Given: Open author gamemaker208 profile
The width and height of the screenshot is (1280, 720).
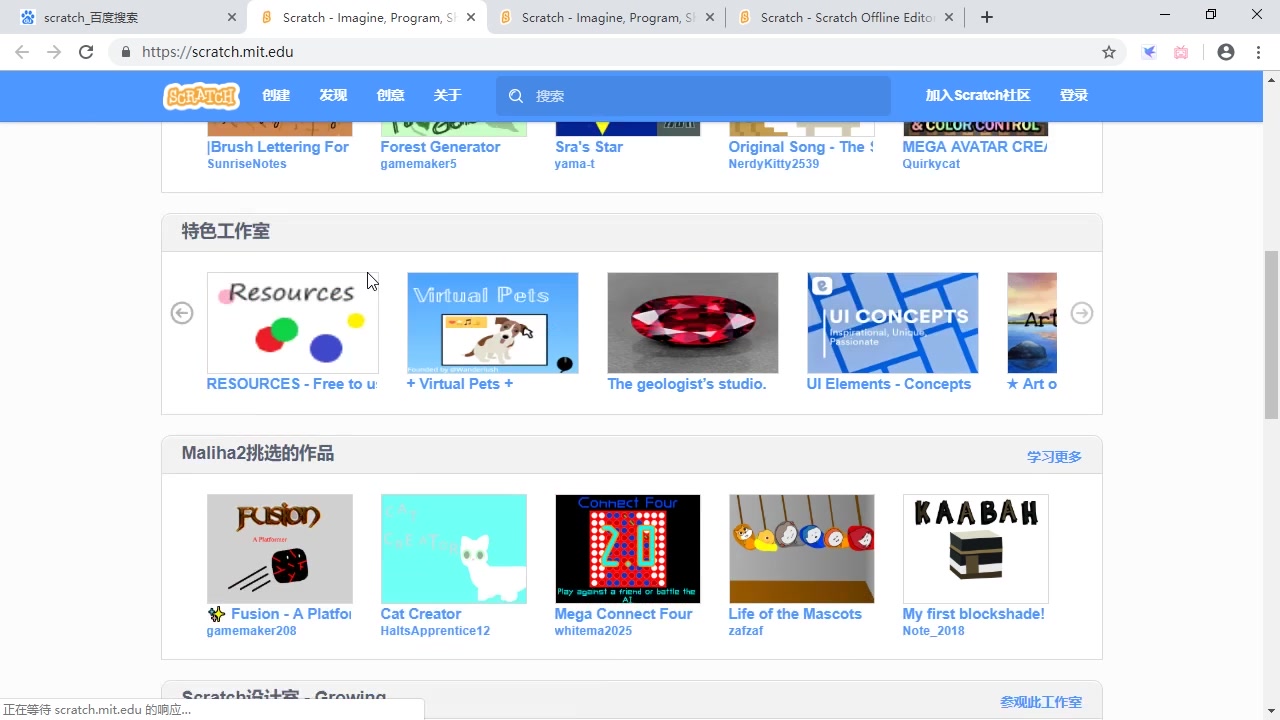Looking at the screenshot, I should [x=252, y=631].
